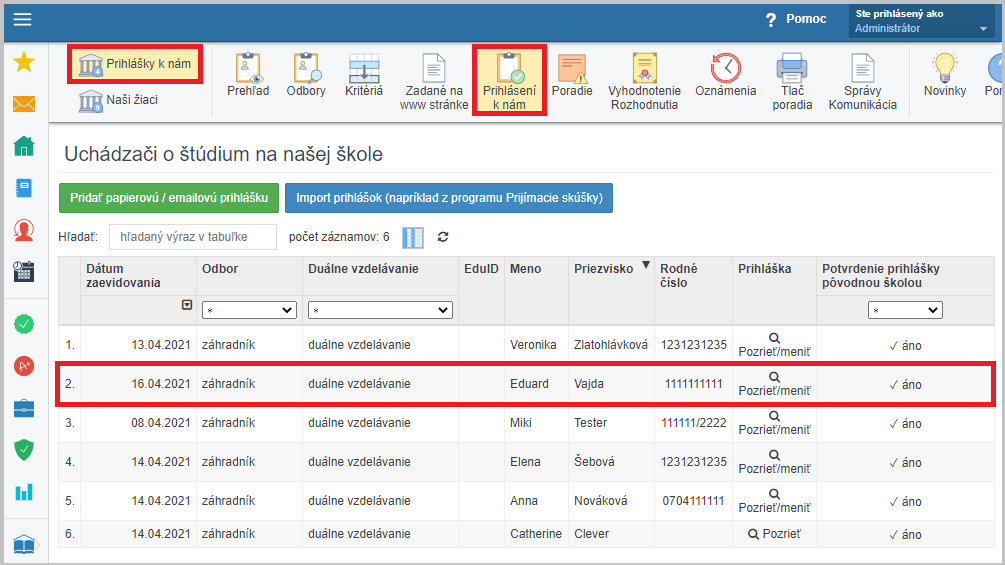Open Pozrieť for Catherine Clever
This screenshot has height=565, width=1005.
coord(774,534)
